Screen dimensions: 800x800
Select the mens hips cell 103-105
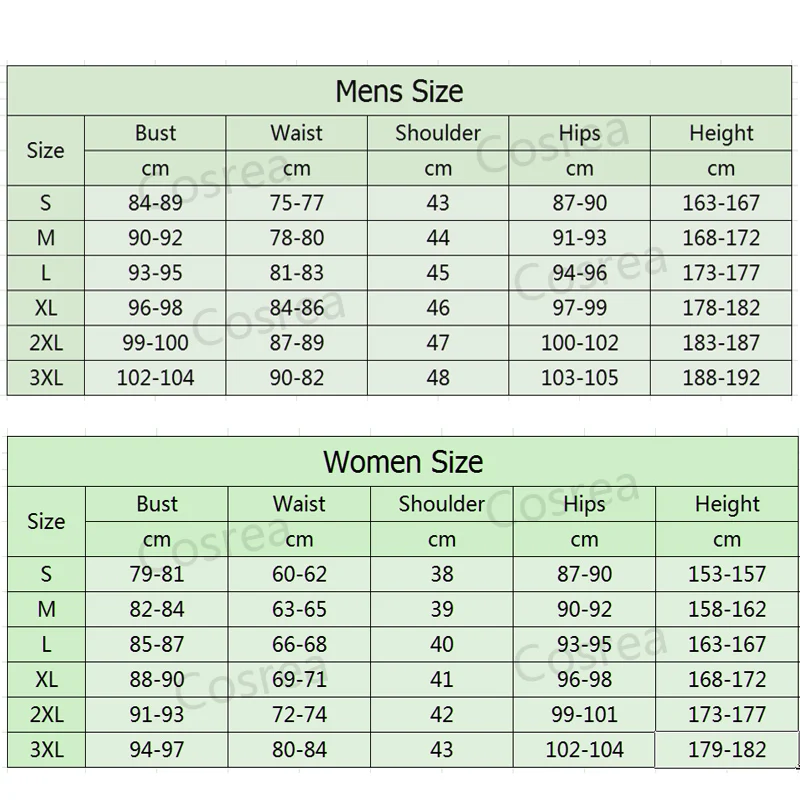pyautogui.click(x=580, y=378)
